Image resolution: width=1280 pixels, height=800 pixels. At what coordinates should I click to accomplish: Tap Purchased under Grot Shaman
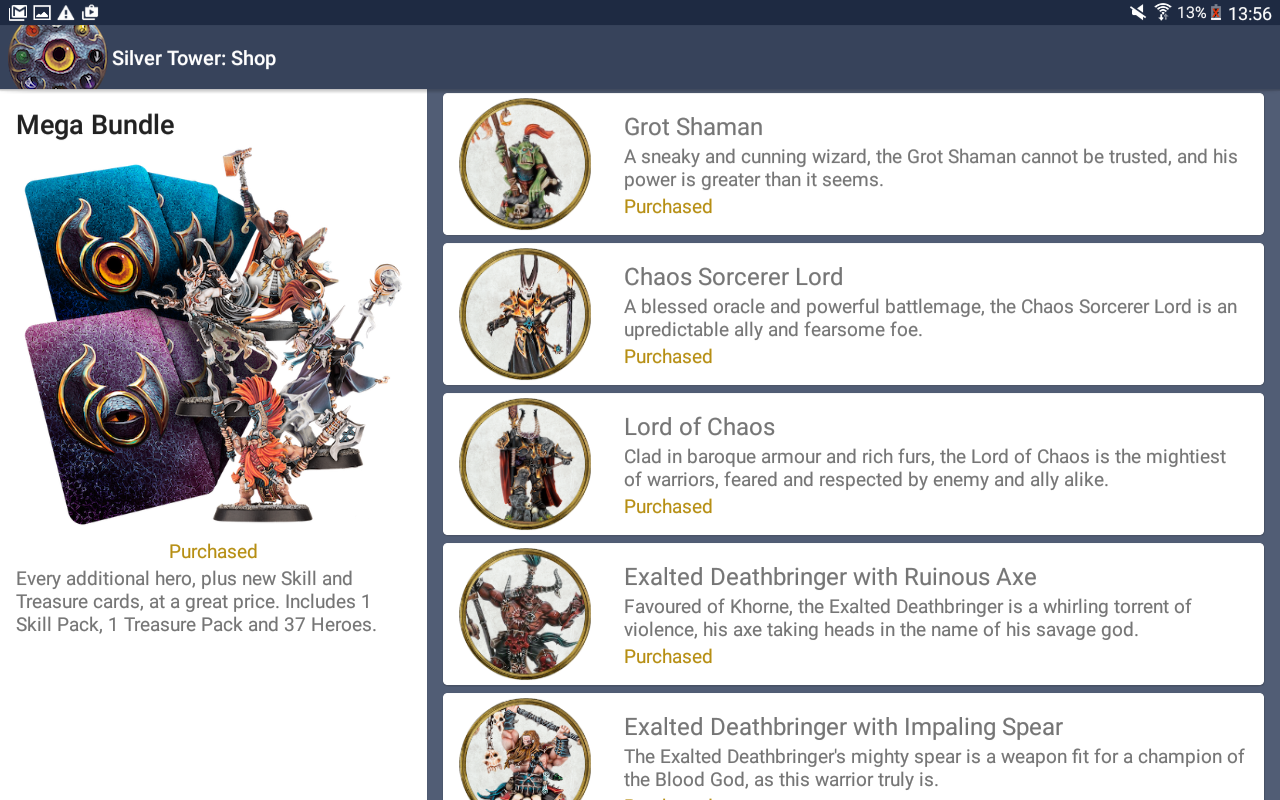668,207
